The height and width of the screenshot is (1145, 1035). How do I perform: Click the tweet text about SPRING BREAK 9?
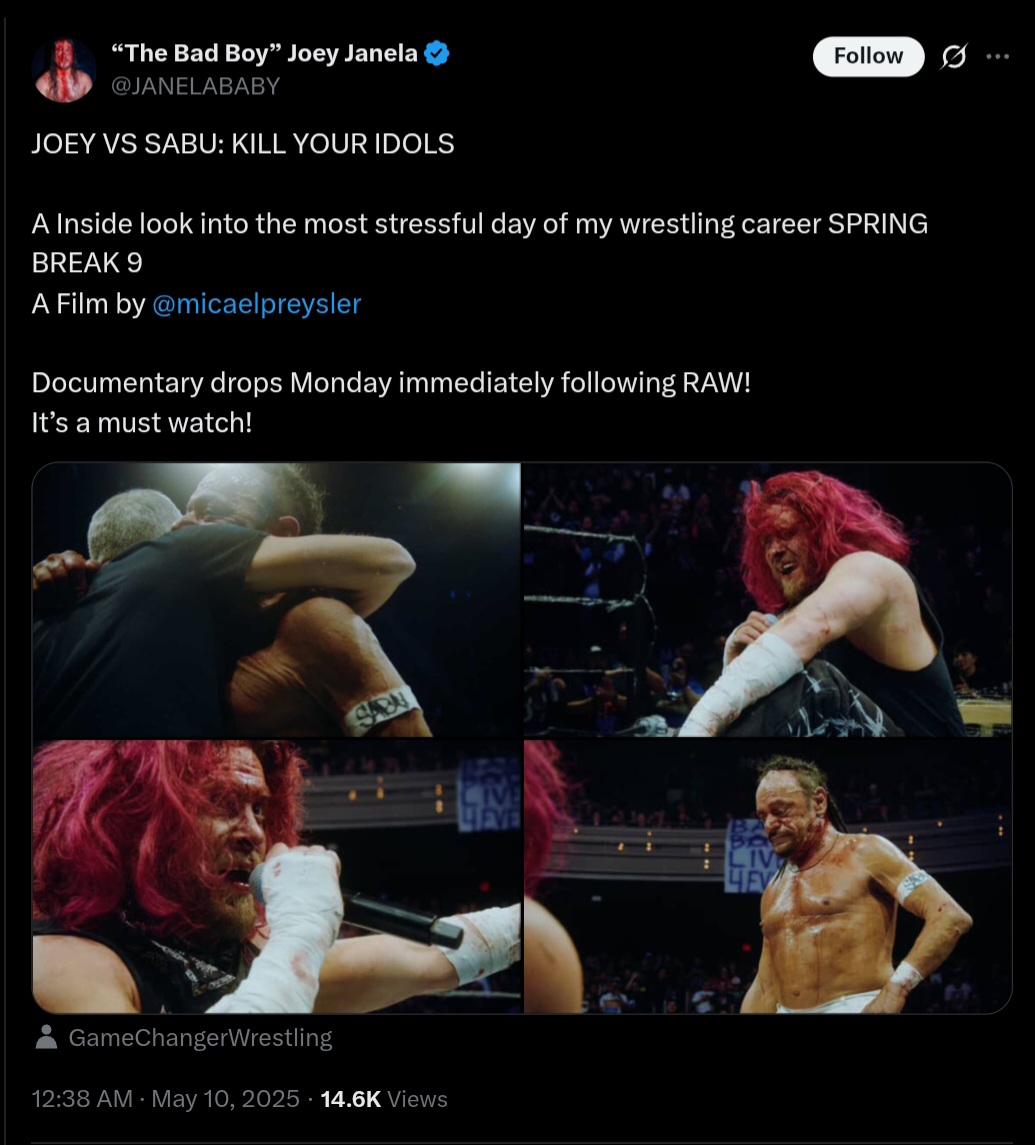pyautogui.click(x=479, y=243)
